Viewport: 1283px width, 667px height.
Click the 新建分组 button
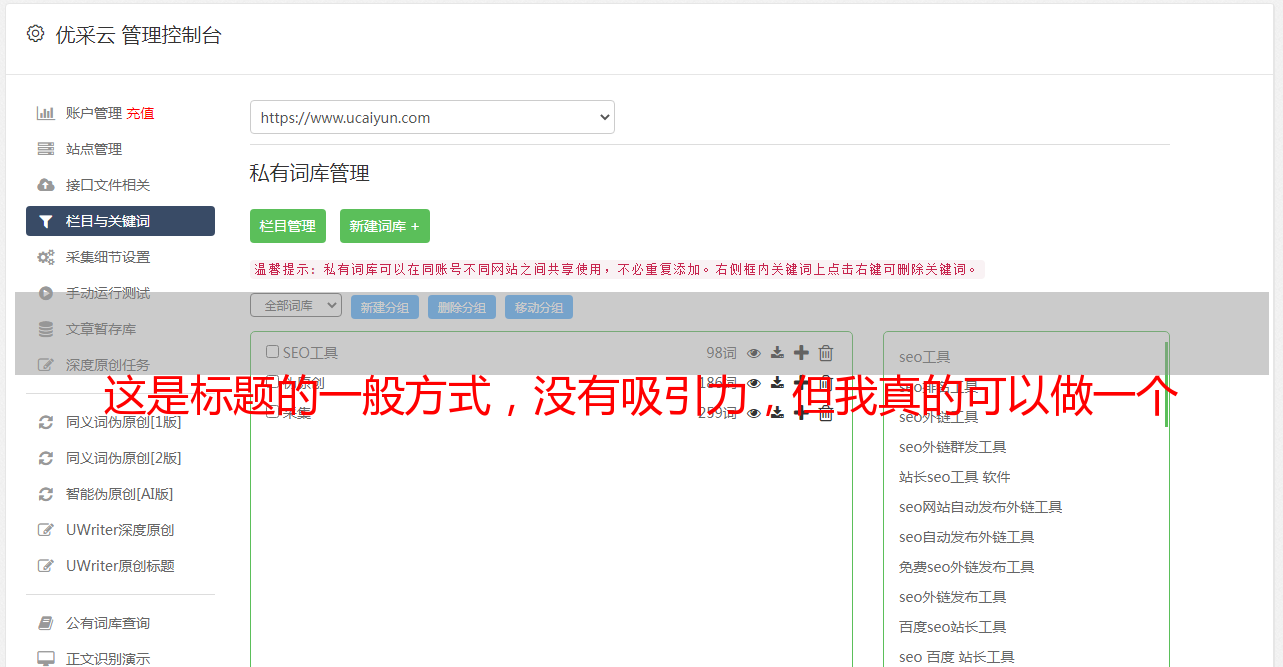[385, 307]
